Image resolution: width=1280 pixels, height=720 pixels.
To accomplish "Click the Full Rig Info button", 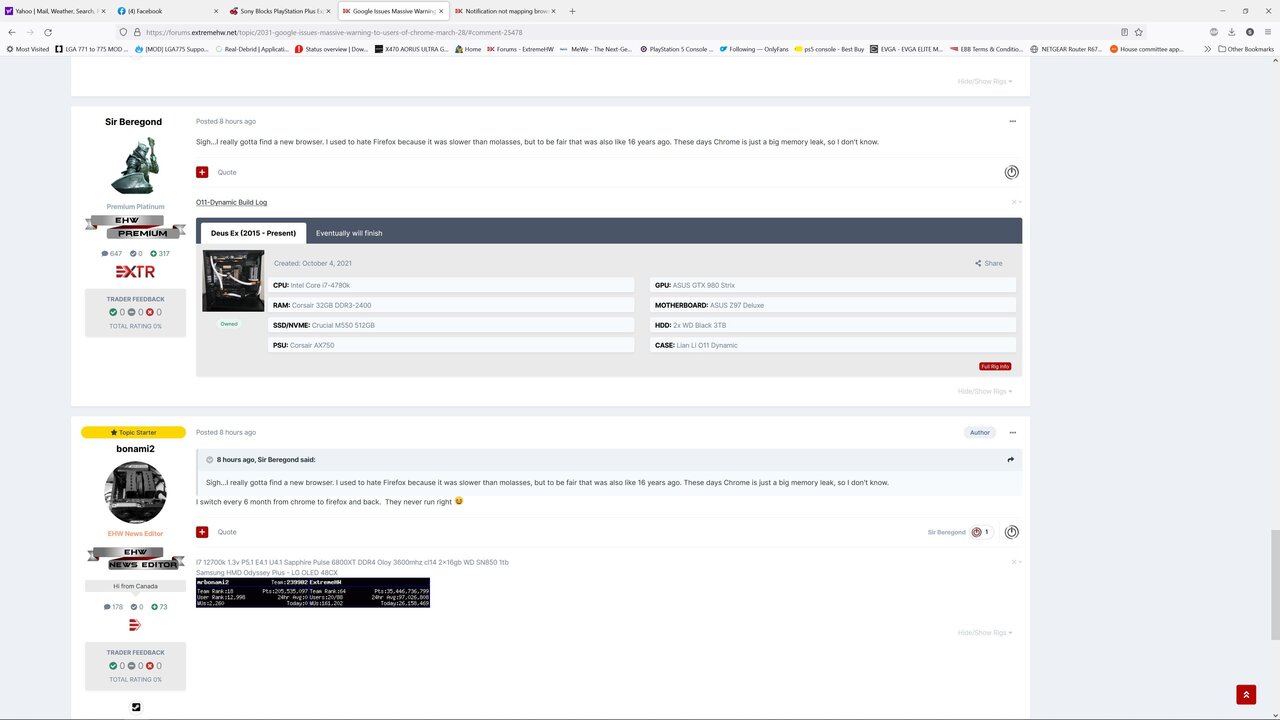I will coord(994,366).
